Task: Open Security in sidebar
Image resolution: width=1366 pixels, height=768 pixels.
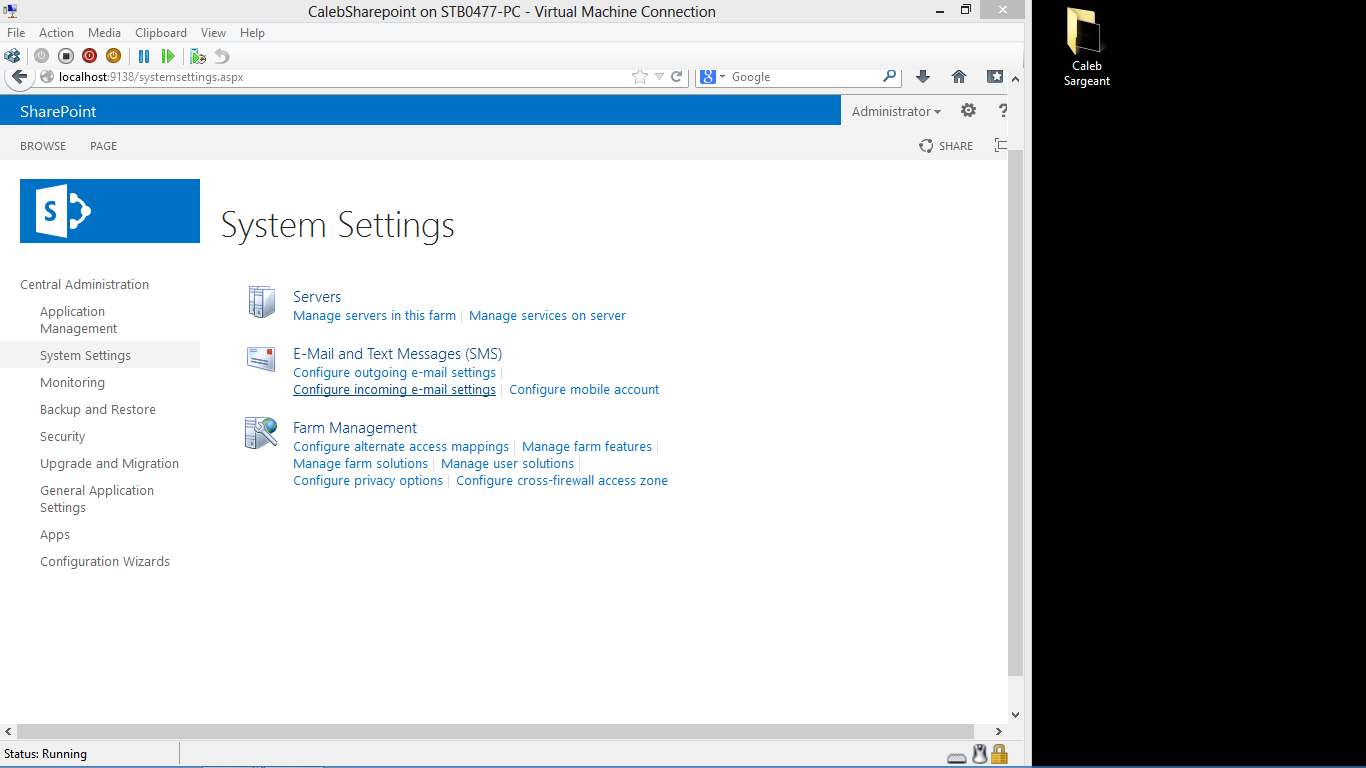Action: coord(62,437)
